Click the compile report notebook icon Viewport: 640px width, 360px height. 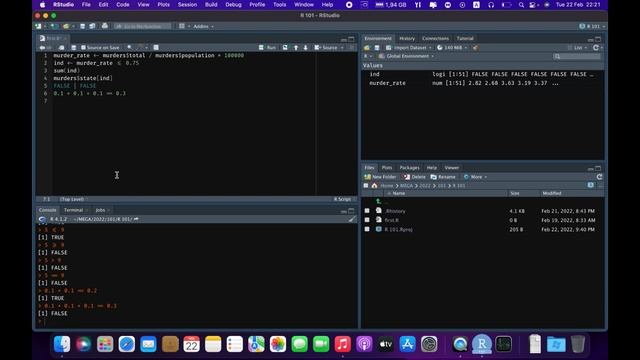coord(156,48)
